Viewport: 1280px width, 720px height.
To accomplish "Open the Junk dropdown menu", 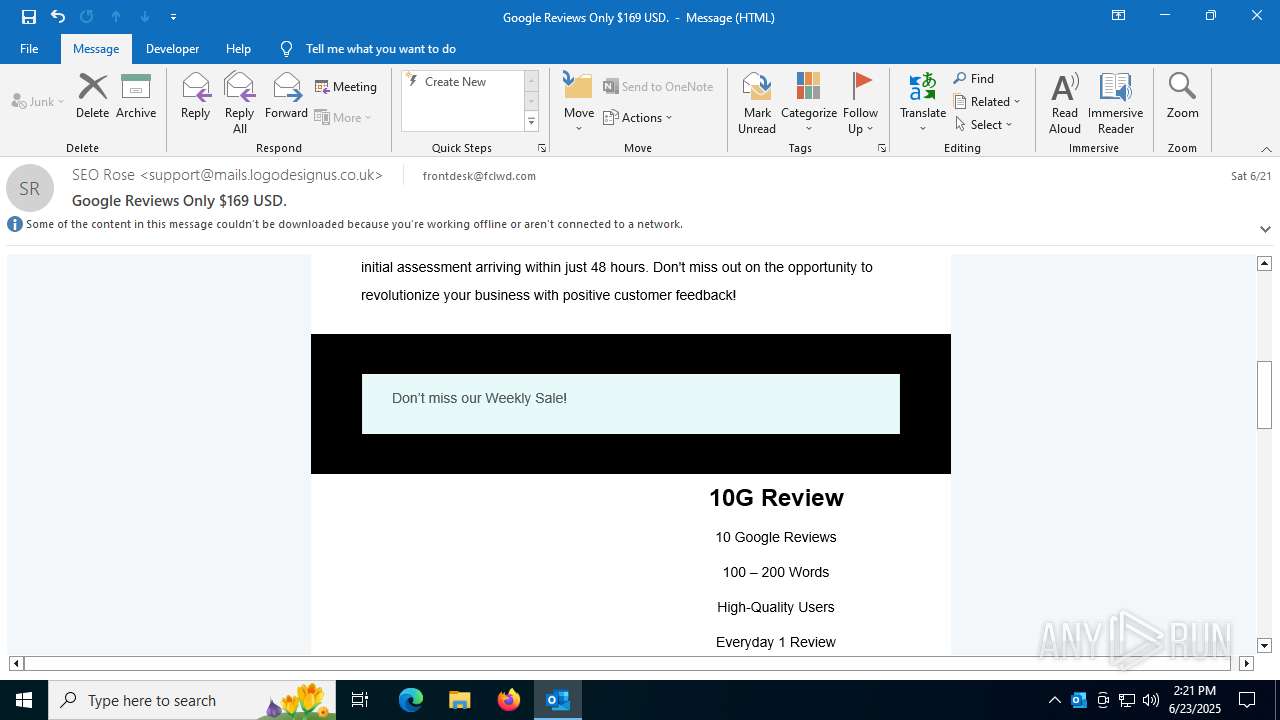I will [x=38, y=101].
